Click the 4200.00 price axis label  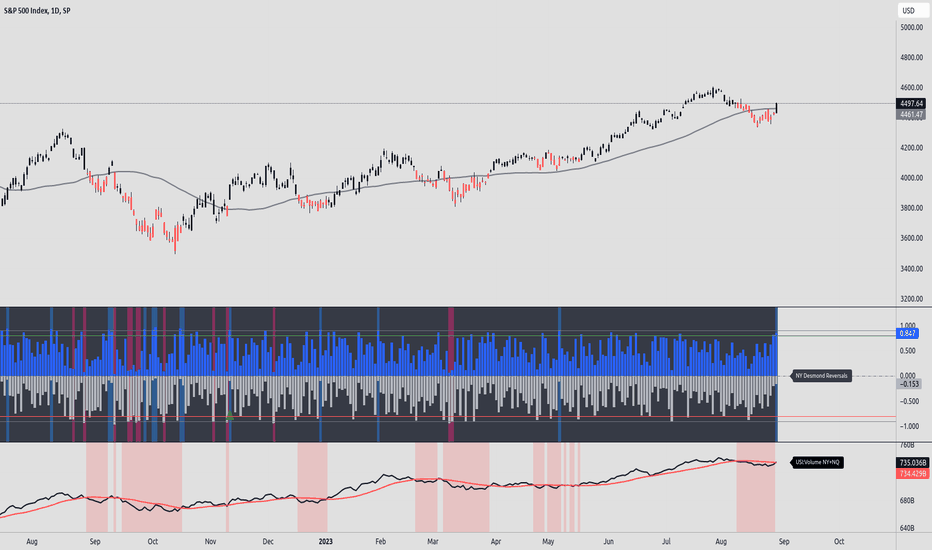tap(912, 148)
